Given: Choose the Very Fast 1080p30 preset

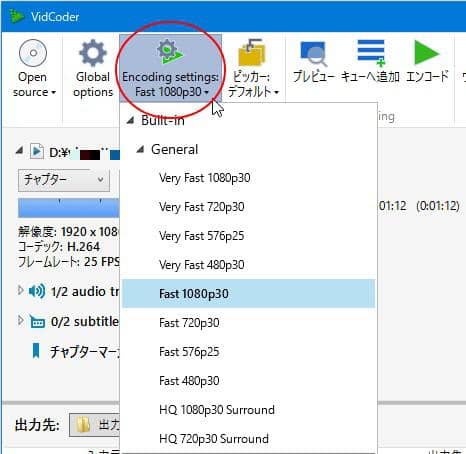Looking at the screenshot, I should pos(248,178).
